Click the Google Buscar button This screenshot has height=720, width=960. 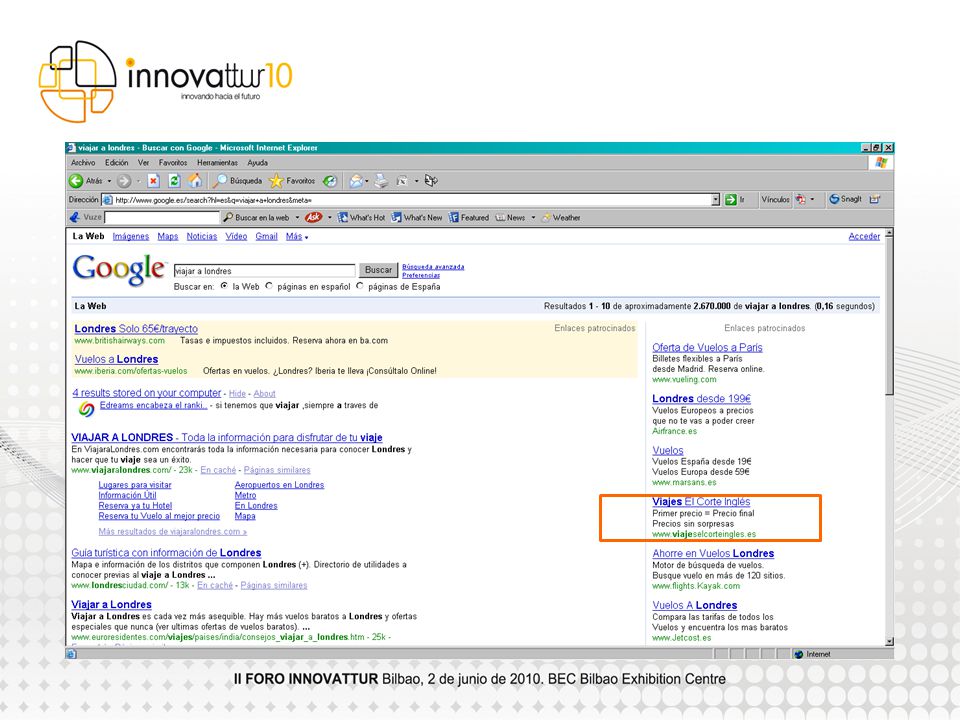coord(378,270)
